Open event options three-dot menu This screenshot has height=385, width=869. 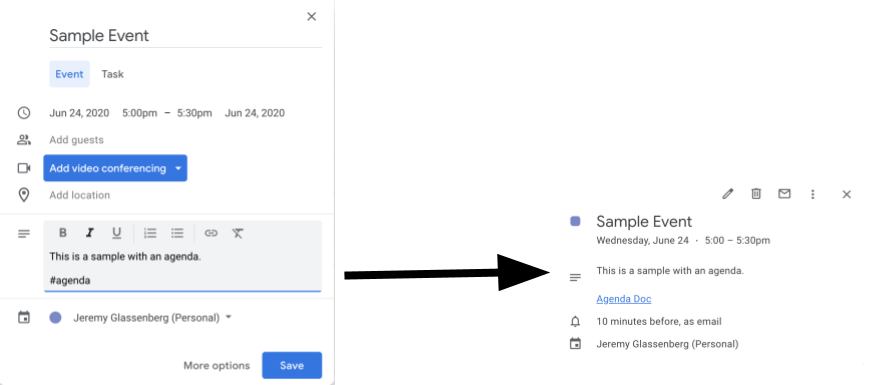[x=812, y=194]
